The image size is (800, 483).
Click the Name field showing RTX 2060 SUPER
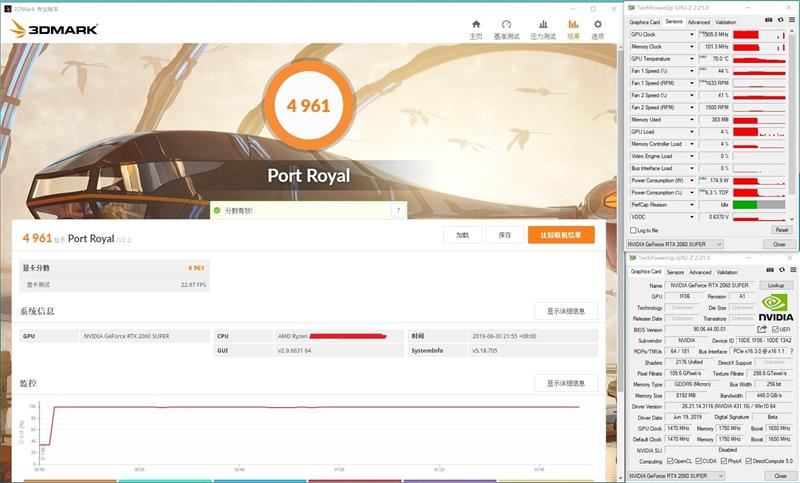coord(710,286)
